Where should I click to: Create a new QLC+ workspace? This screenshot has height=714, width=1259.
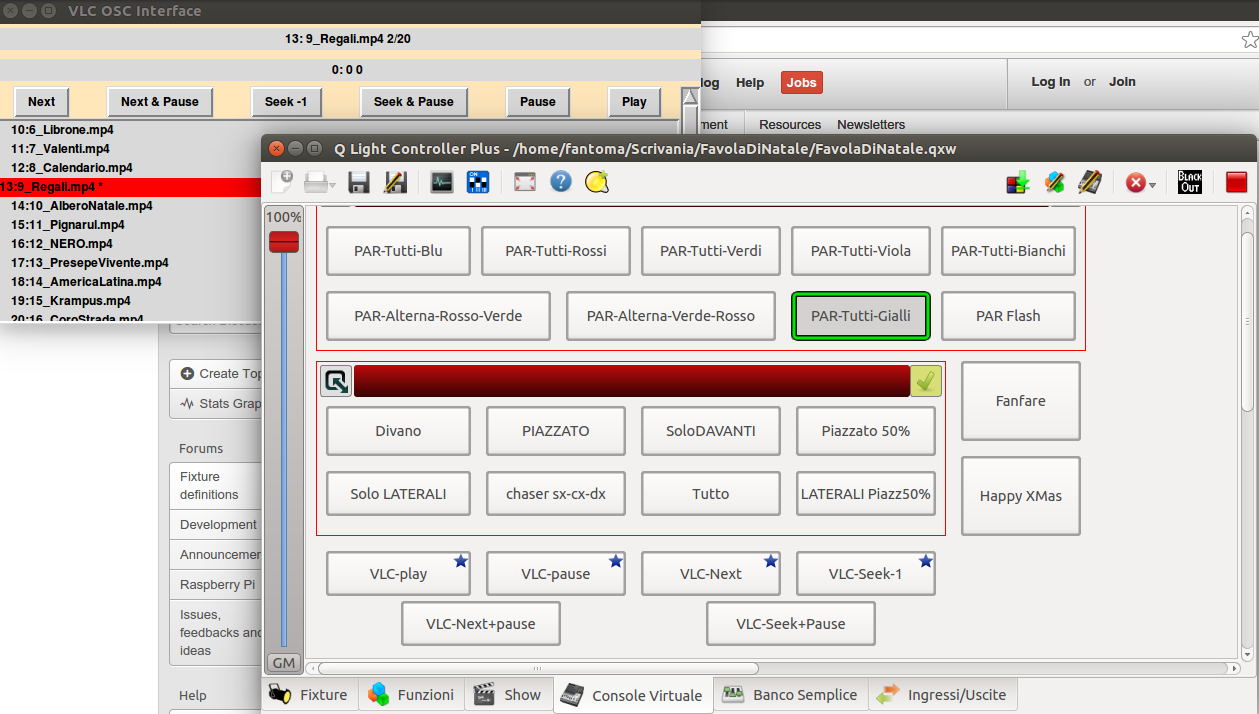pyautogui.click(x=282, y=182)
